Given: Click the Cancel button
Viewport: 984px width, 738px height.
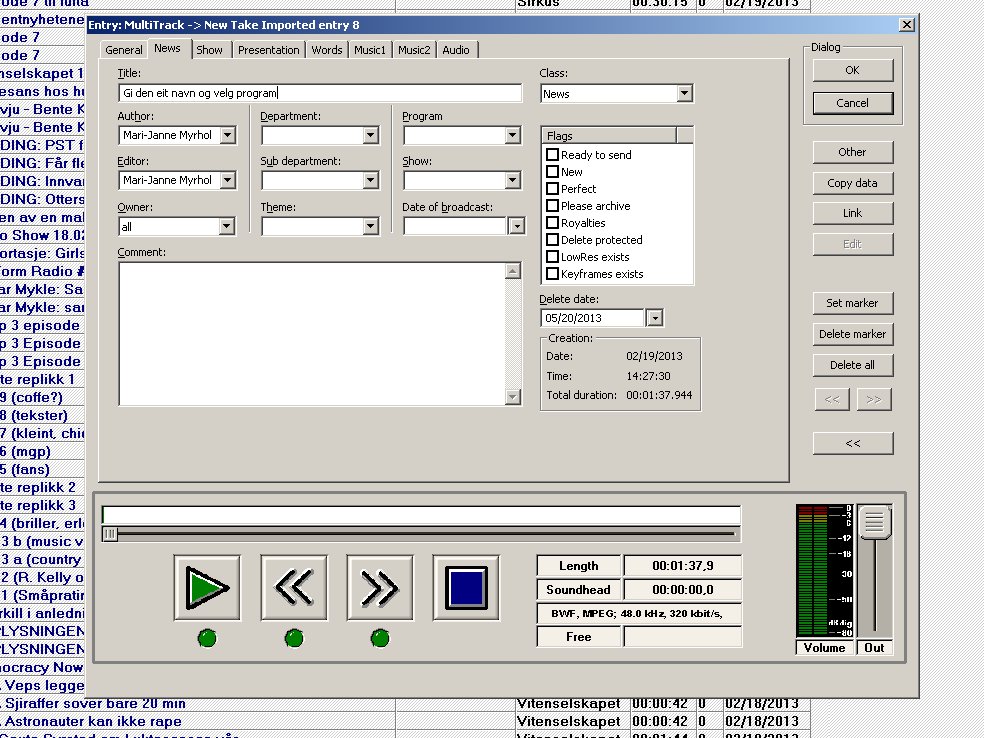Looking at the screenshot, I should tap(853, 103).
